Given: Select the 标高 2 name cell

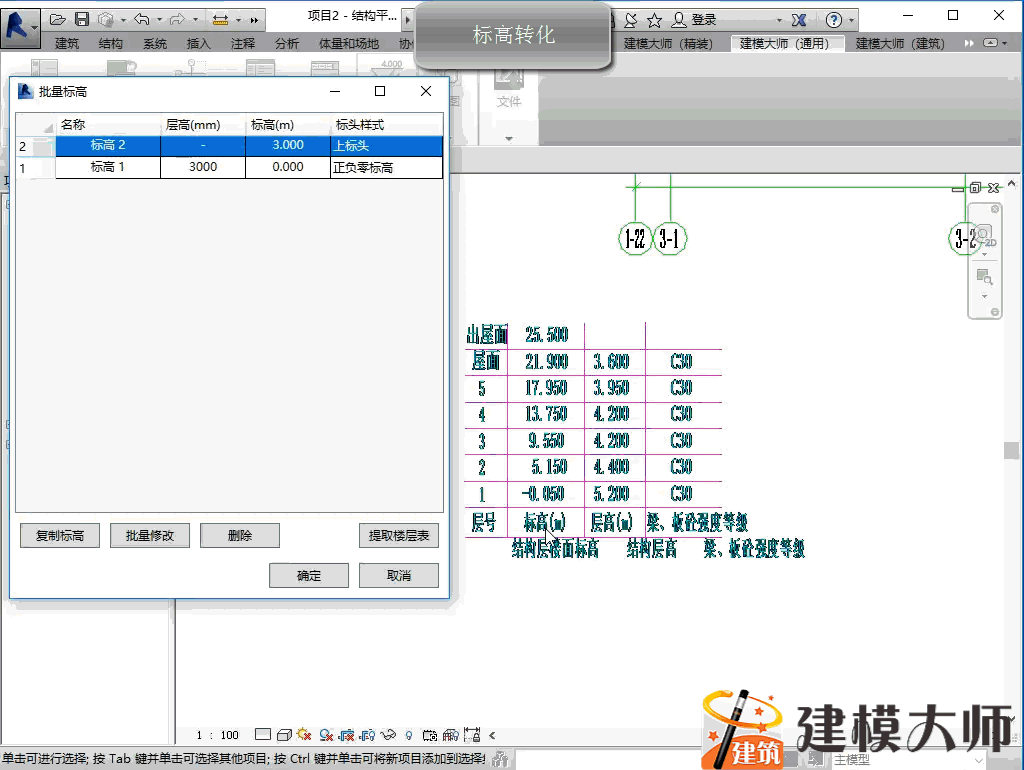Looking at the screenshot, I should (x=108, y=145).
